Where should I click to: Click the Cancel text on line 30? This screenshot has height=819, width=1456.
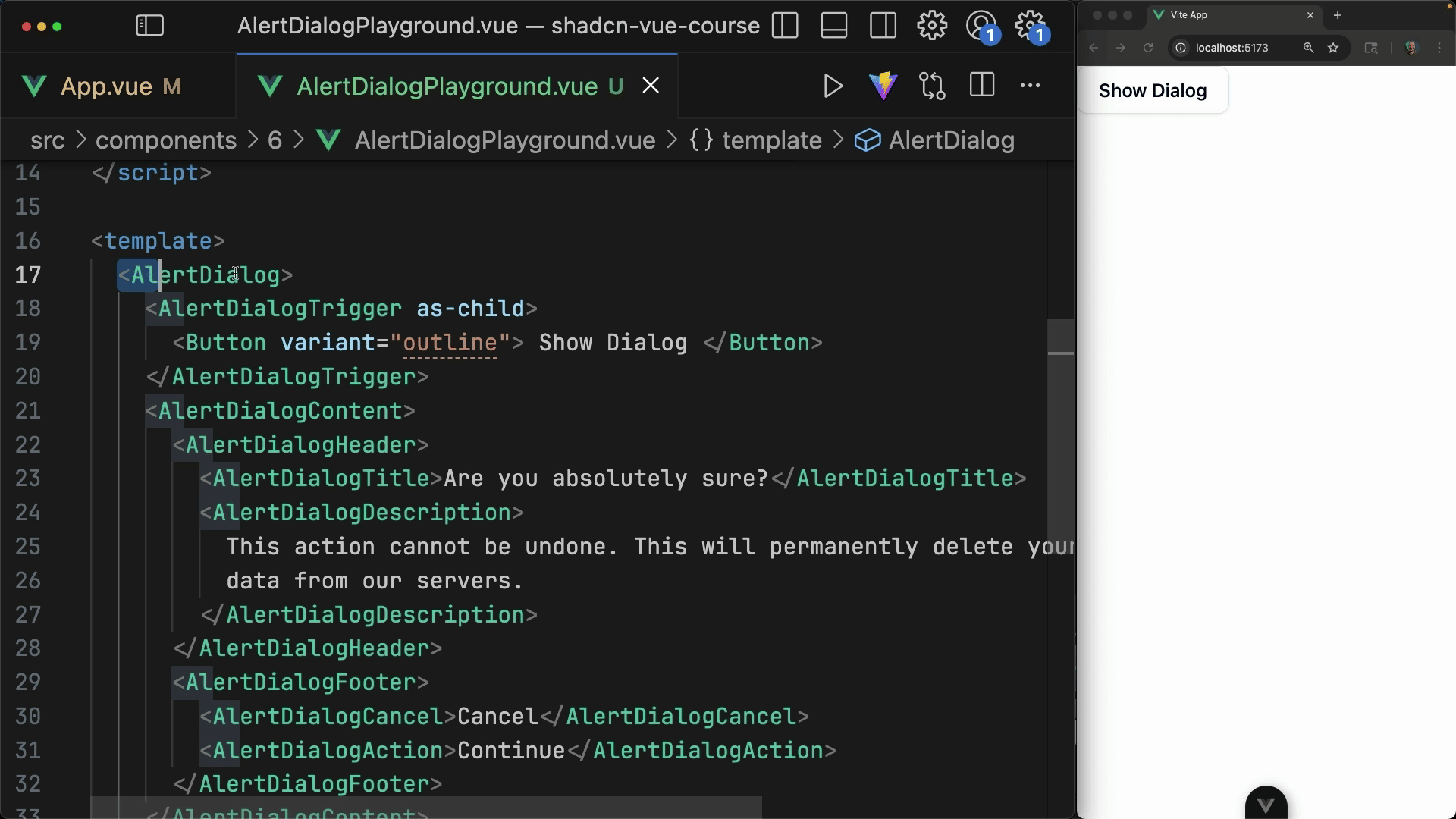pyautogui.click(x=497, y=717)
